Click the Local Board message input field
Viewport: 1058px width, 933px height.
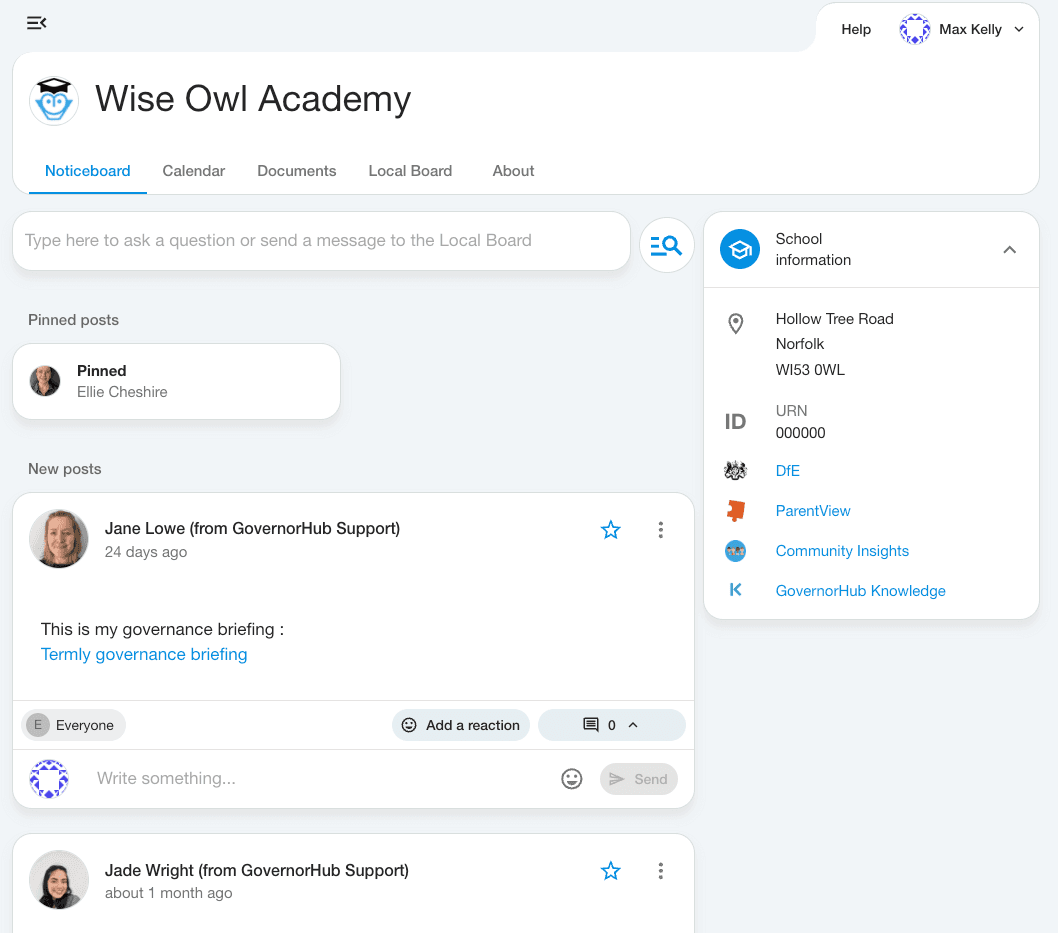[321, 241]
